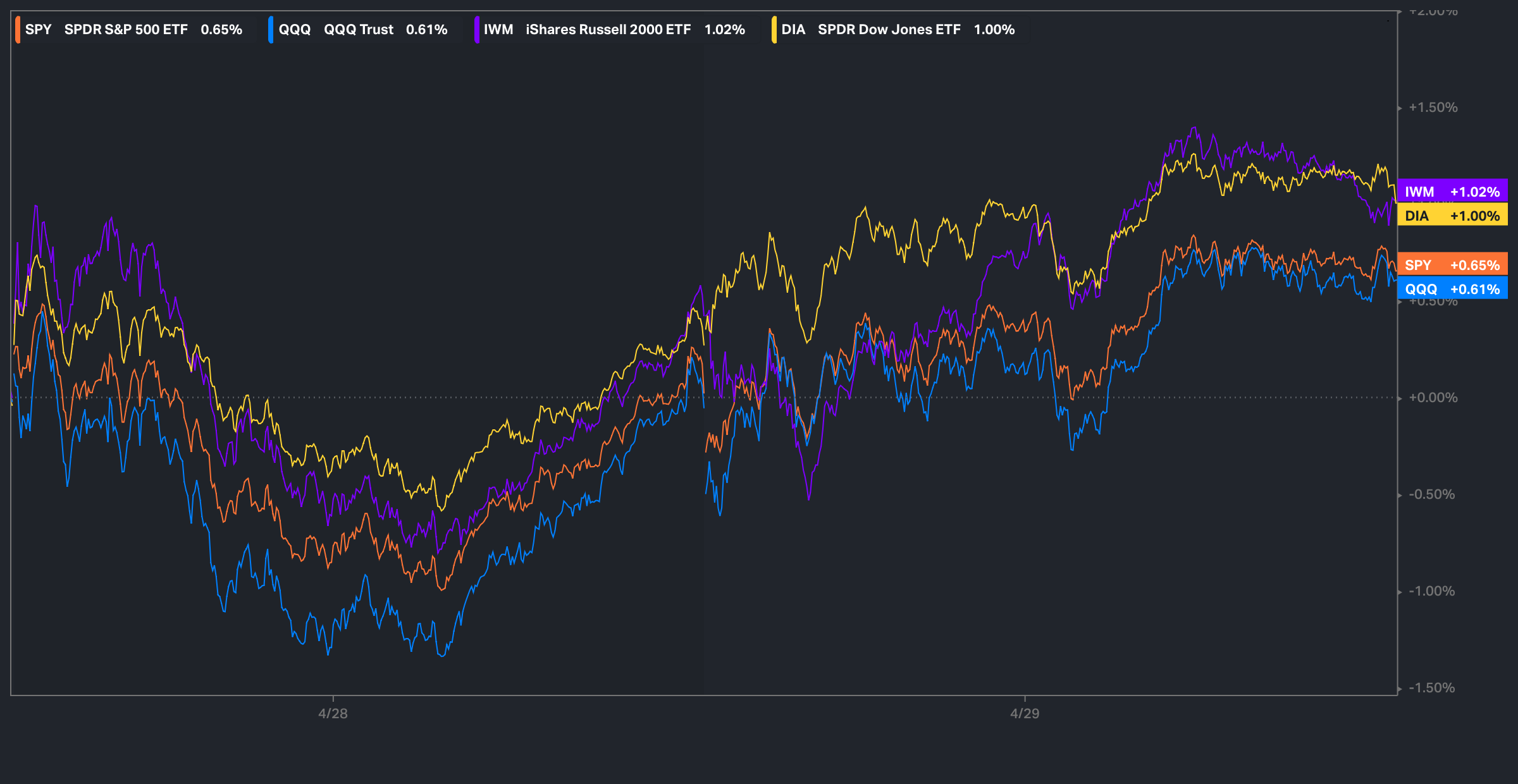This screenshot has height=784, width=1518.
Task: Click the -1.50% axis label
Action: coord(1432,688)
